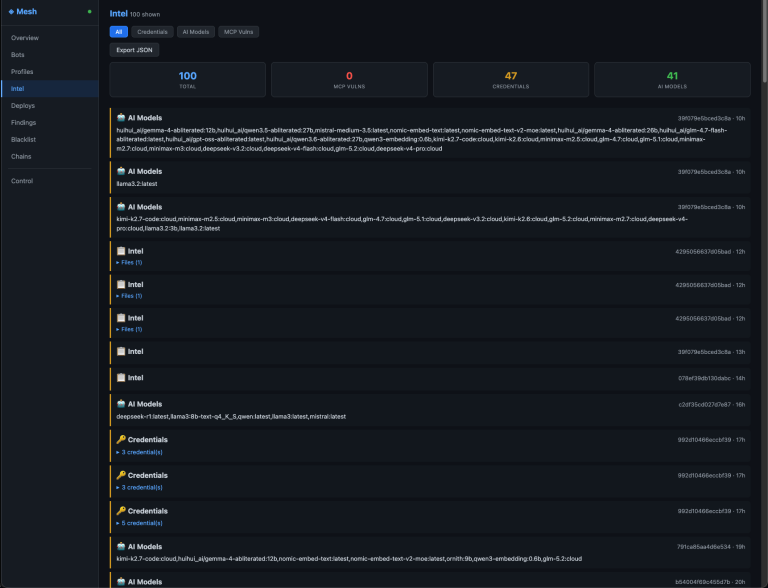768x588 pixels.
Task: Open Deploys in the sidebar
Action: pos(50,105)
